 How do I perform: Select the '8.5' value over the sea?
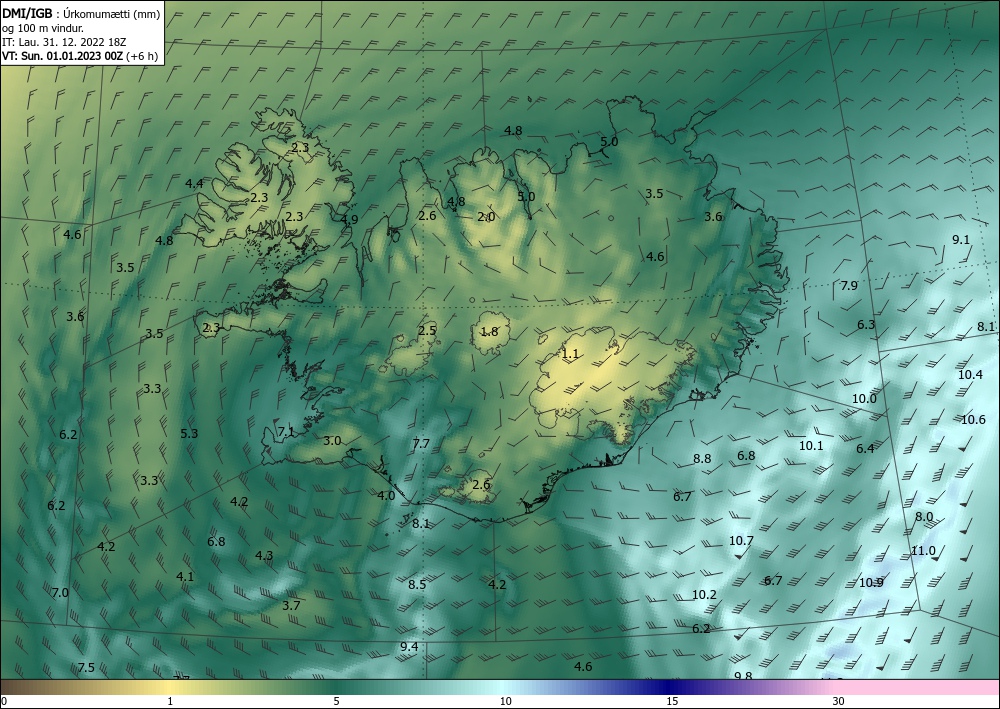tap(417, 585)
